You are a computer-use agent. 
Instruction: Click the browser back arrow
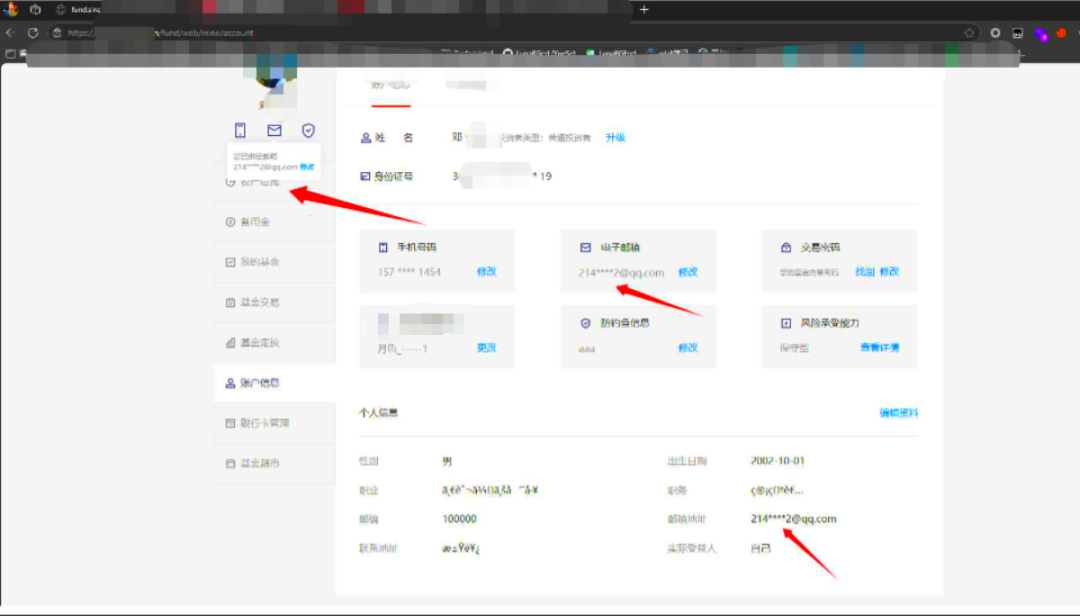coord(11,32)
